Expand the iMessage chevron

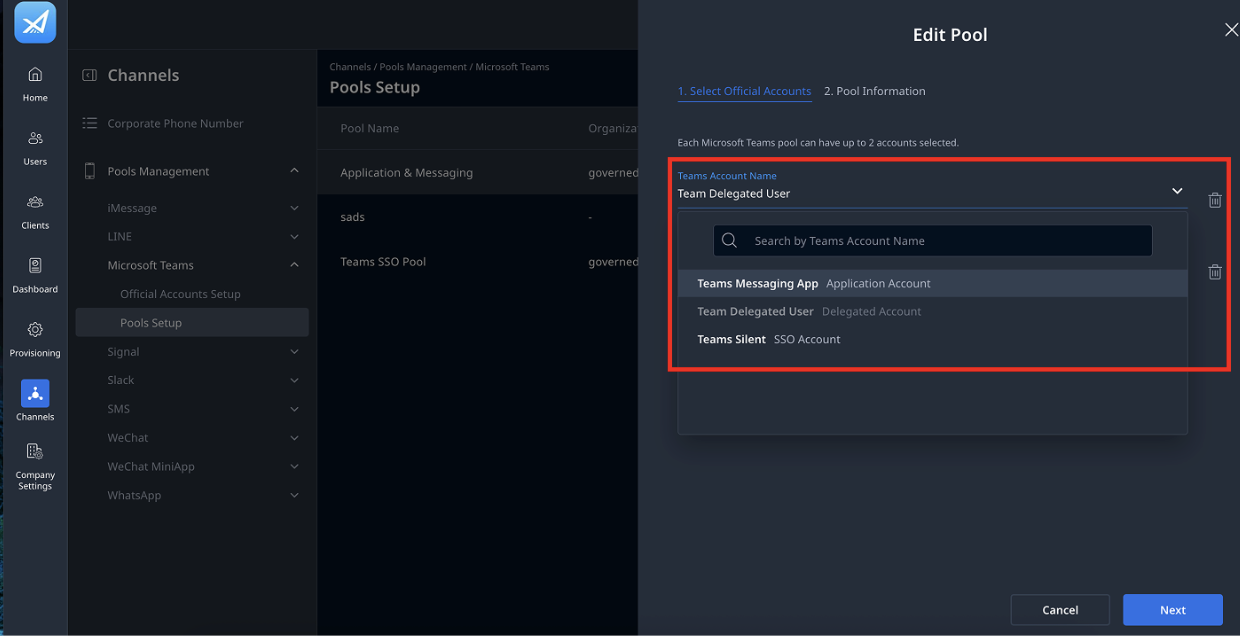pyautogui.click(x=294, y=208)
